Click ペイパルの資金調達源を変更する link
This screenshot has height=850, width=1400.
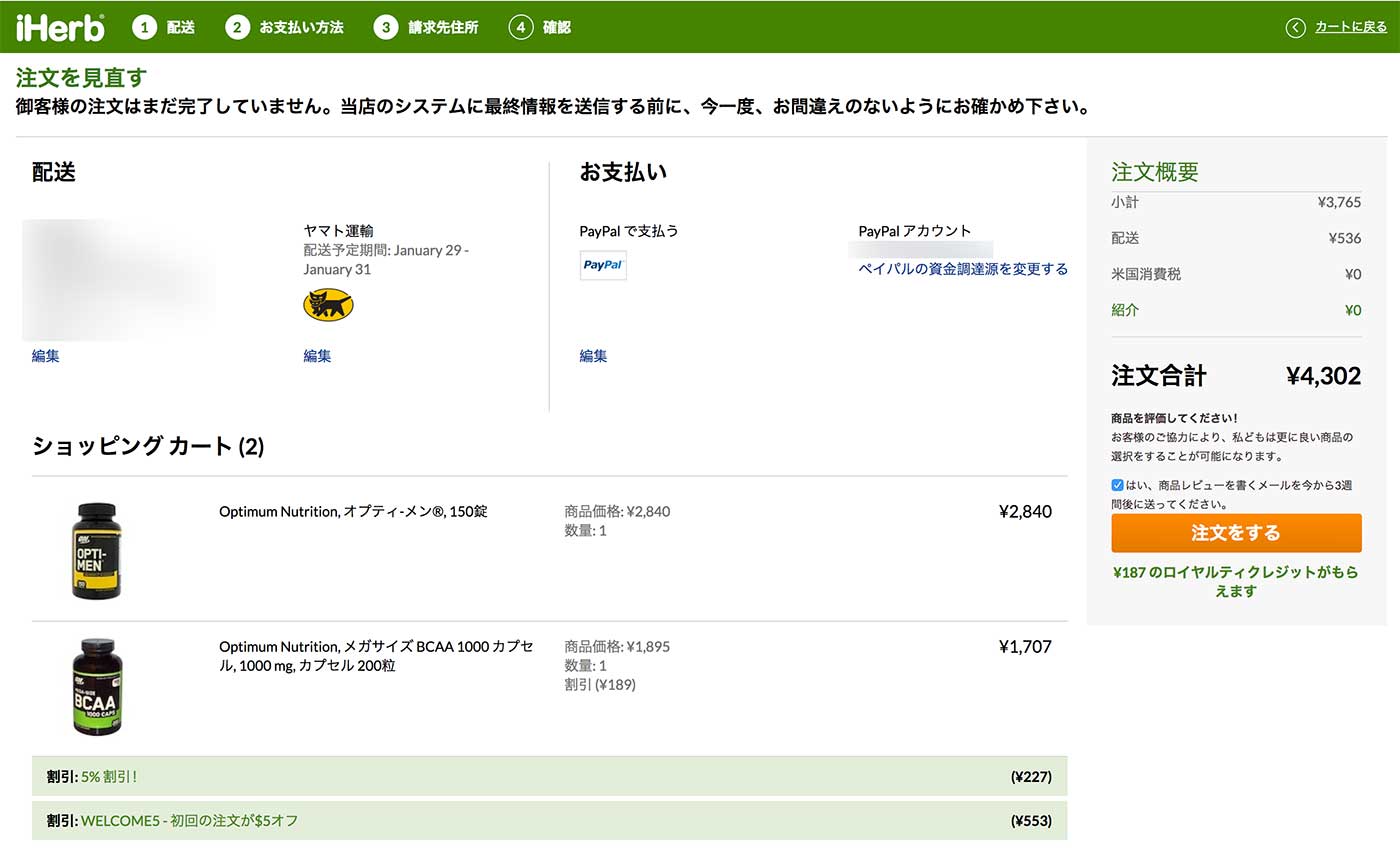point(963,269)
